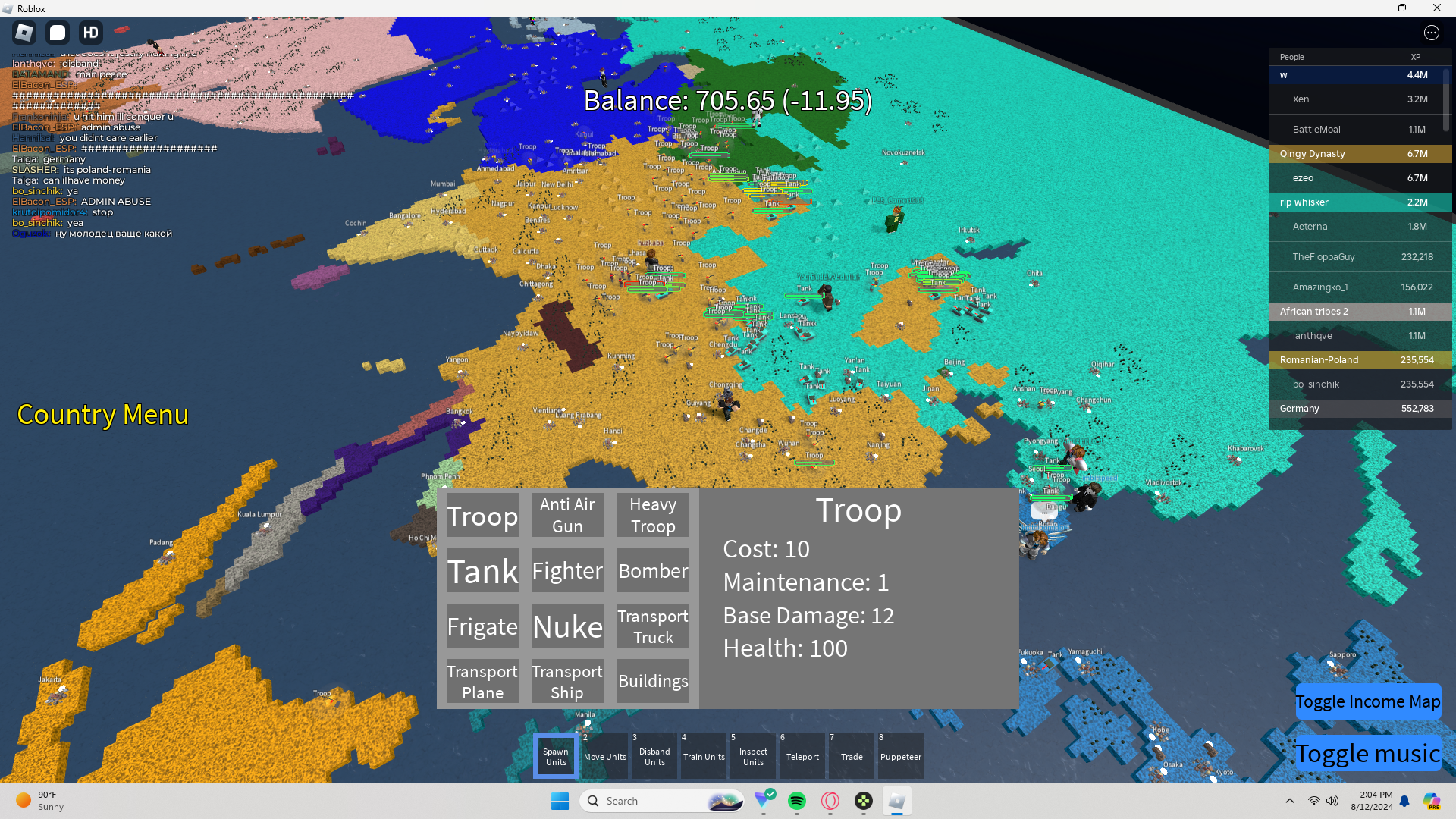Toggle the game music
This screenshot has width=1456, height=819.
[1367, 753]
